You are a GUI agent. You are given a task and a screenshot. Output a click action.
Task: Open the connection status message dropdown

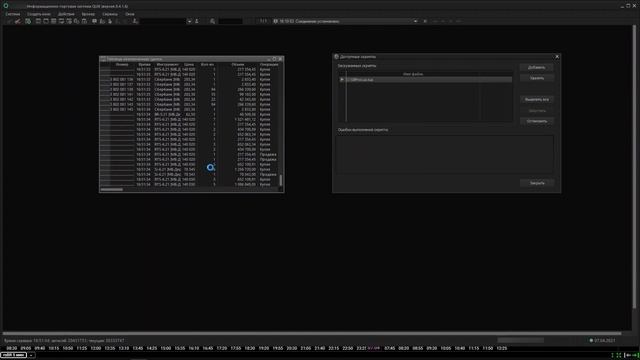(x=416, y=21)
